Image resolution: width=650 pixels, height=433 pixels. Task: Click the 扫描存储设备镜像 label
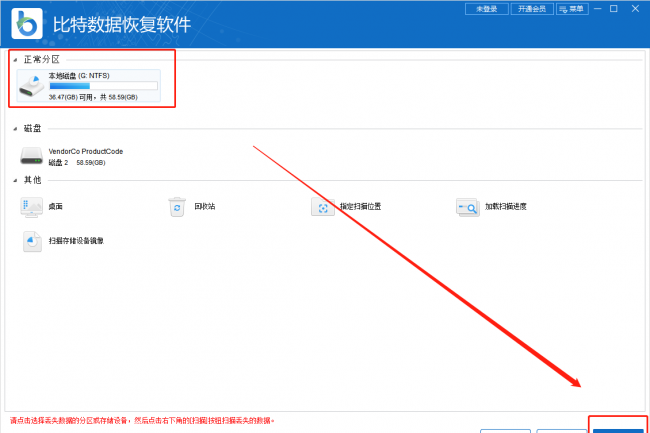coord(76,241)
